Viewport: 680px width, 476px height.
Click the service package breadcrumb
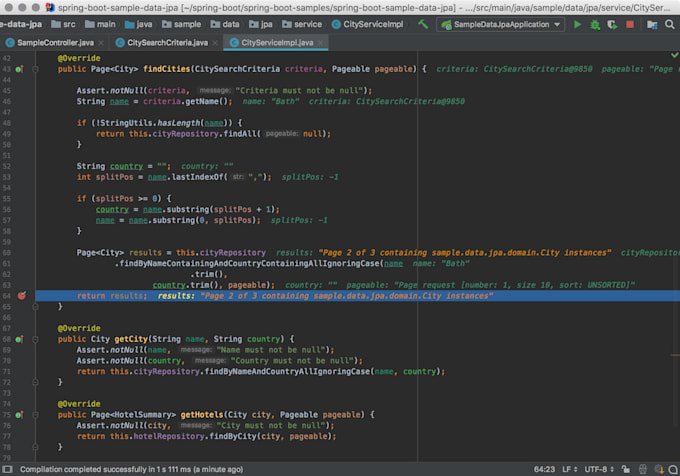pyautogui.click(x=302, y=24)
